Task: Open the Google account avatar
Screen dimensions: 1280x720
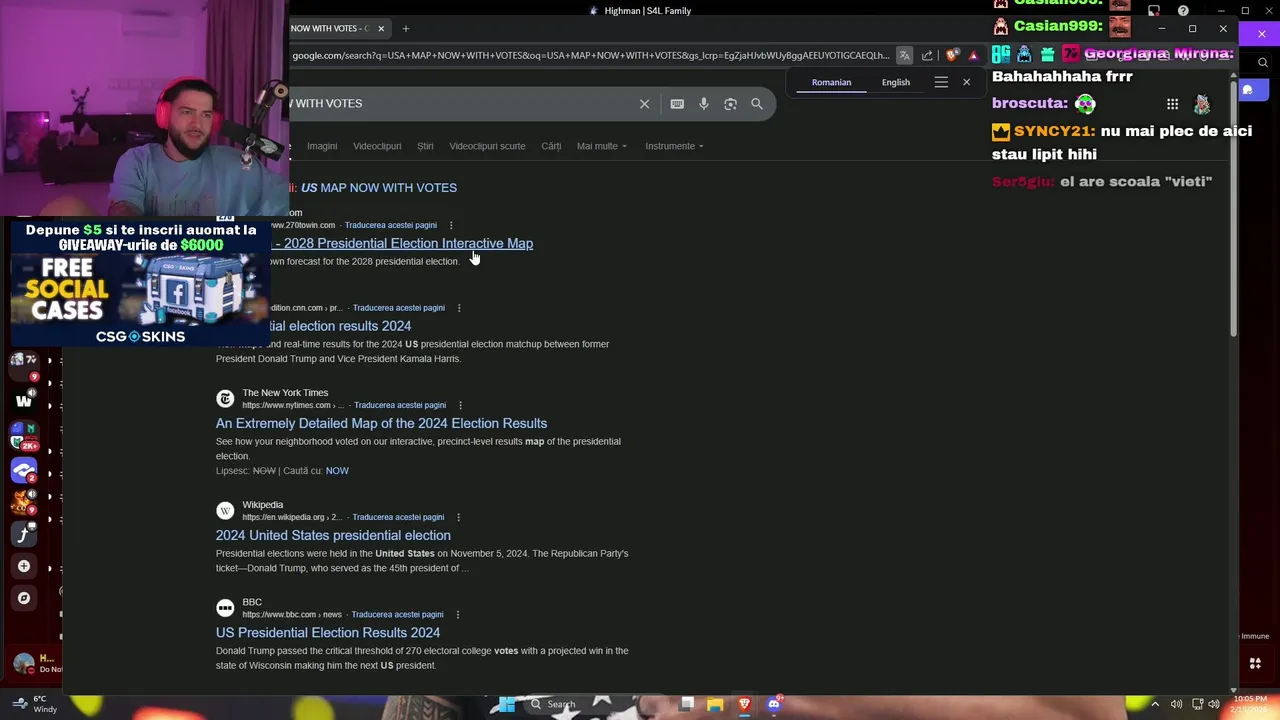Action: click(x=1202, y=104)
